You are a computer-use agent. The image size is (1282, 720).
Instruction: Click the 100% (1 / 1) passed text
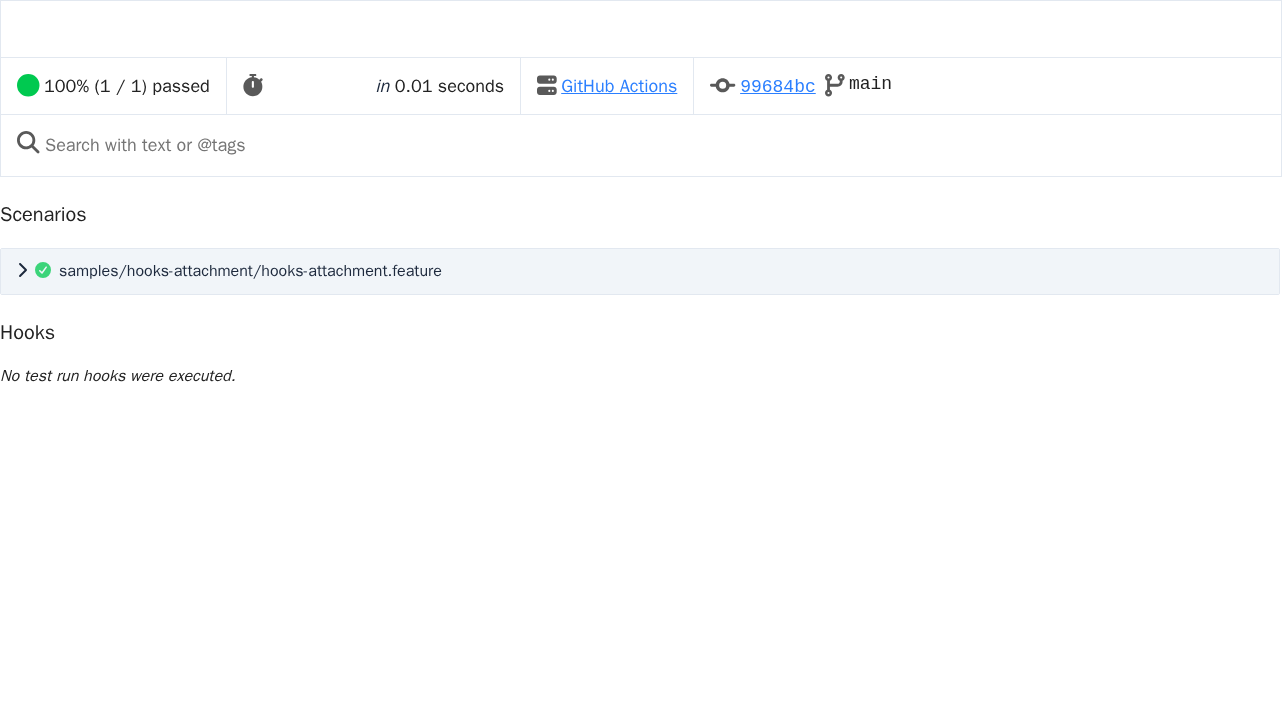[127, 86]
